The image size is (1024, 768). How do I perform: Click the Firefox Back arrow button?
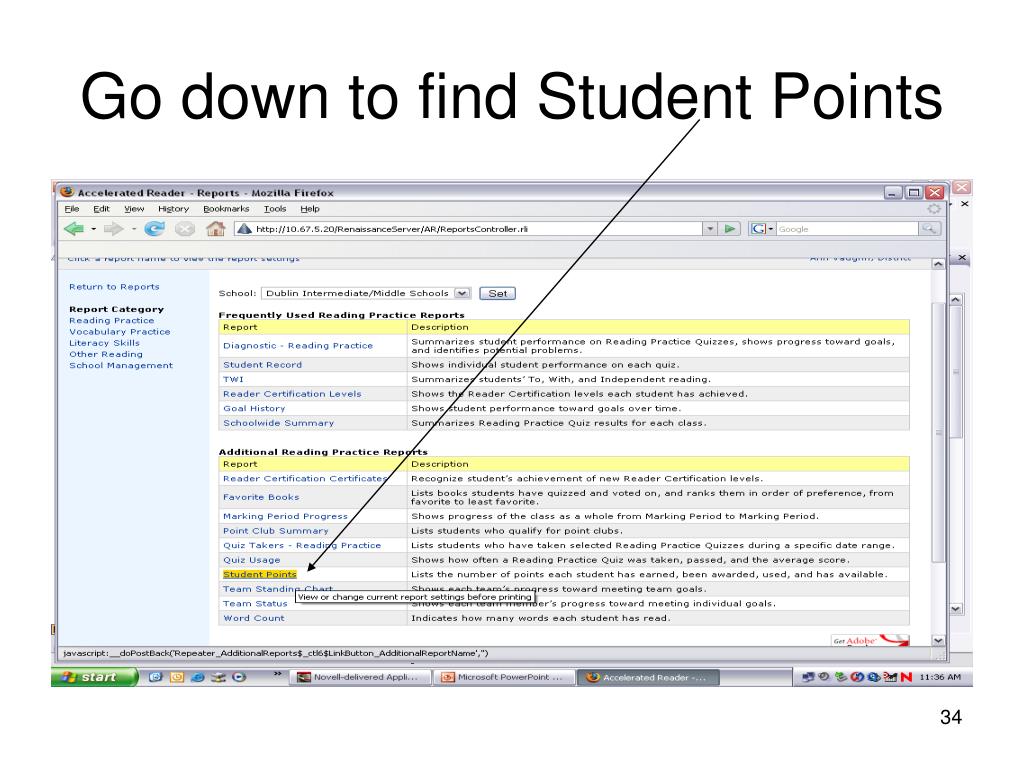[74, 229]
